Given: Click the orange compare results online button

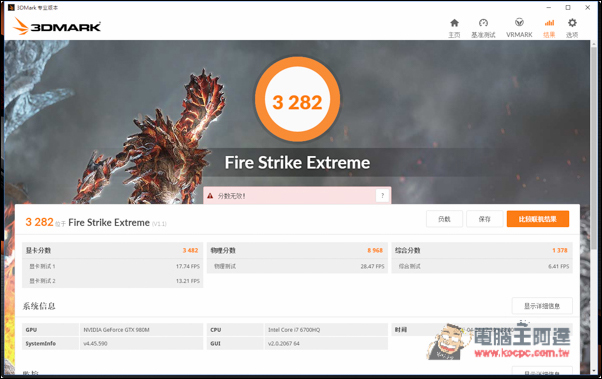Looking at the screenshot, I should tap(538, 219).
